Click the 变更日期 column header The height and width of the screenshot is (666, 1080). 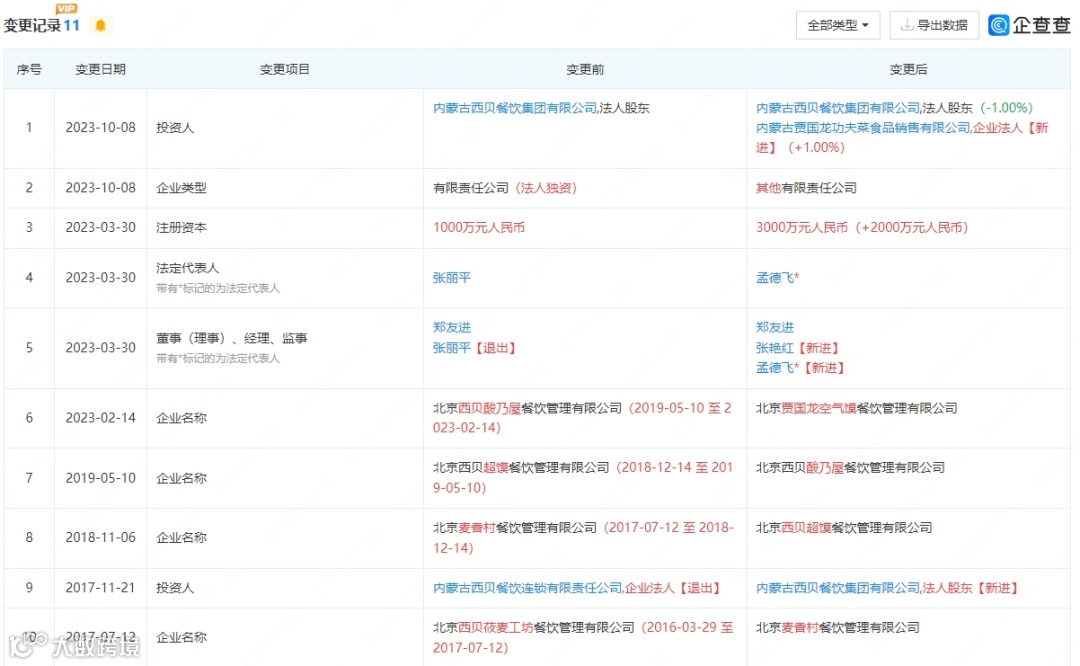(x=101, y=70)
